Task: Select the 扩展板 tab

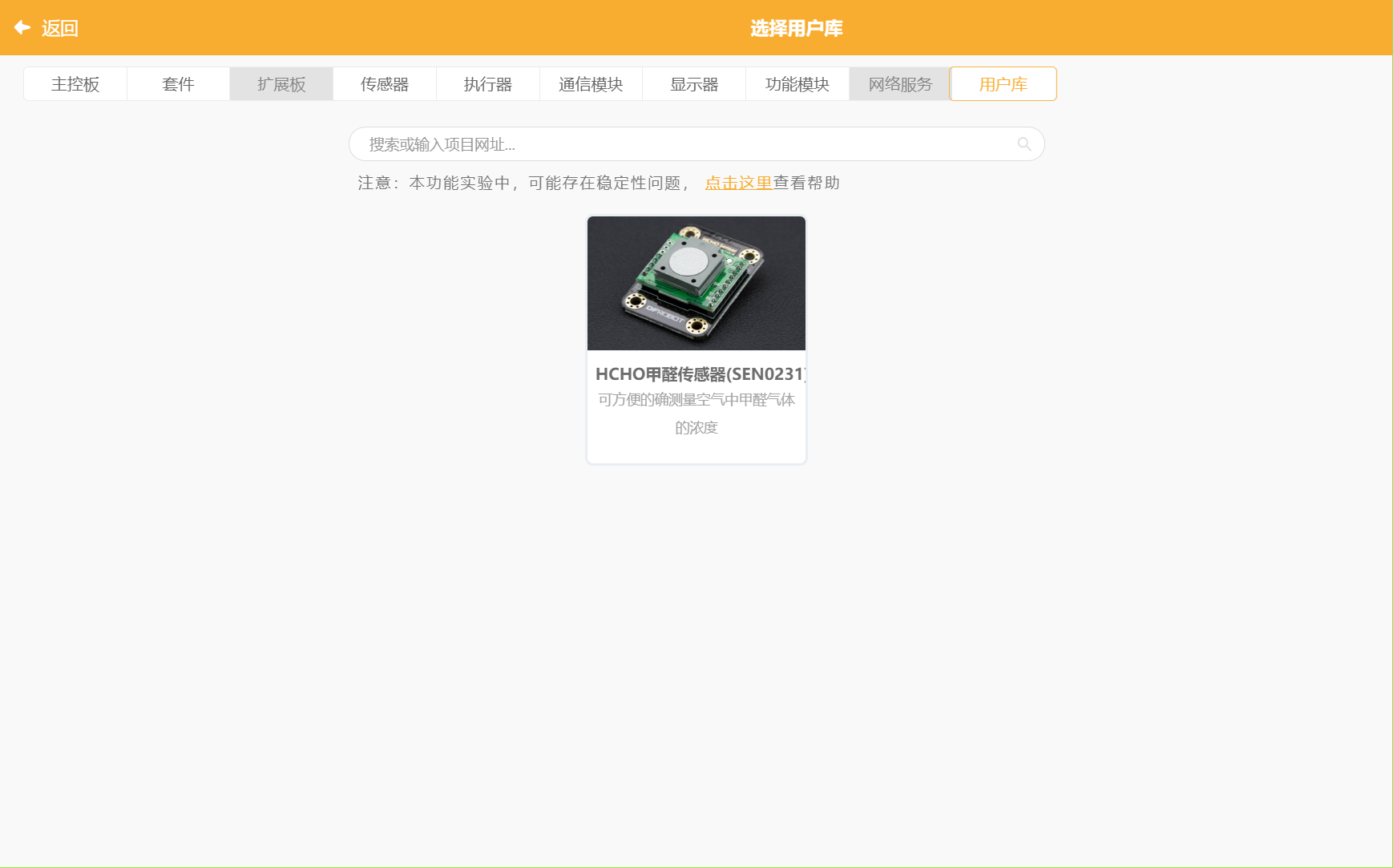Action: [x=281, y=84]
